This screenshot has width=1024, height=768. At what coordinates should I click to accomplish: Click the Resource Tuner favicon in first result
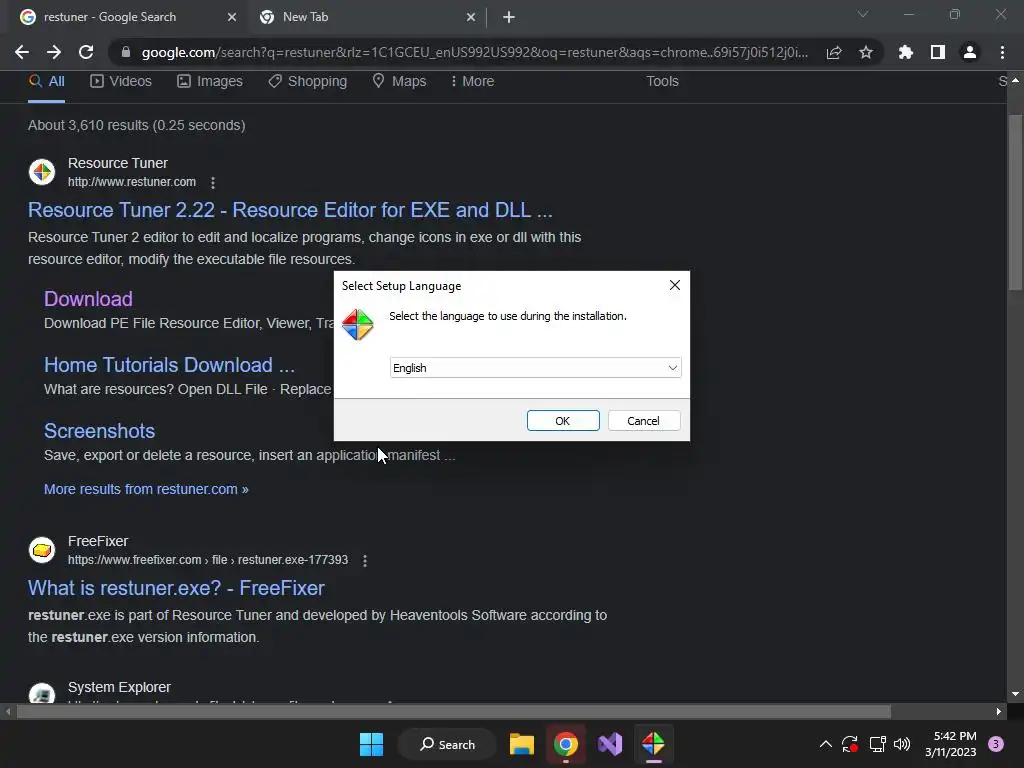click(42, 172)
